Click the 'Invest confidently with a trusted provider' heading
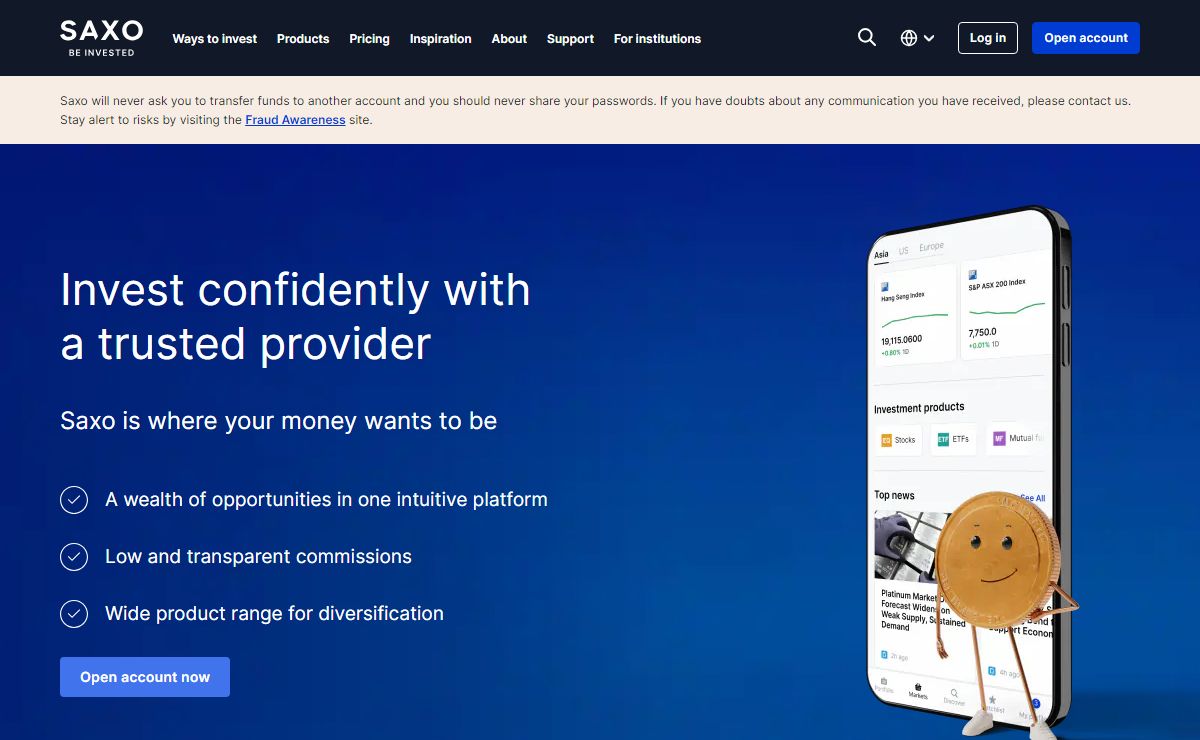 296,317
